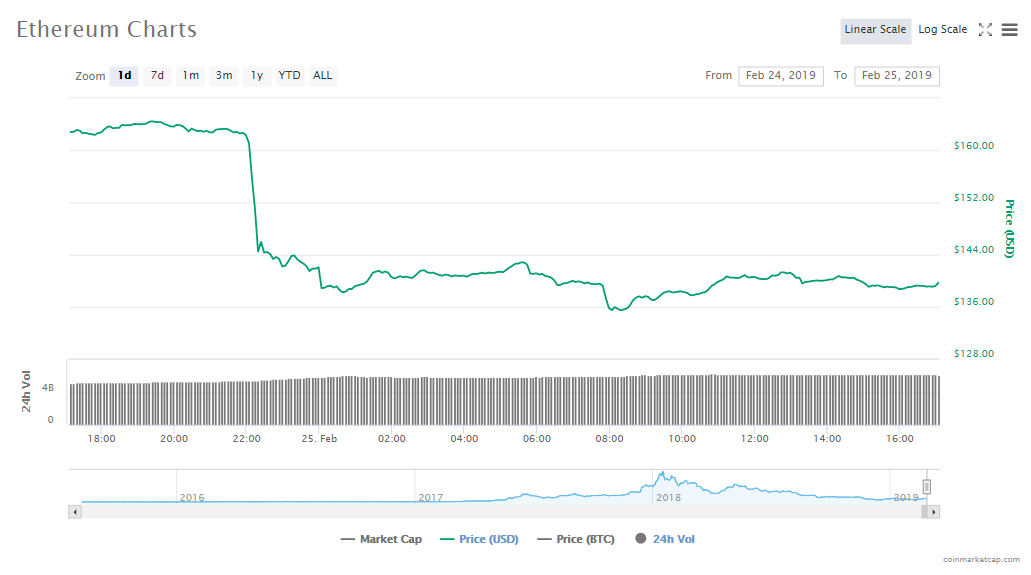This screenshot has height=575, width=1031.
Task: Edit the To date field
Action: [x=896, y=76]
